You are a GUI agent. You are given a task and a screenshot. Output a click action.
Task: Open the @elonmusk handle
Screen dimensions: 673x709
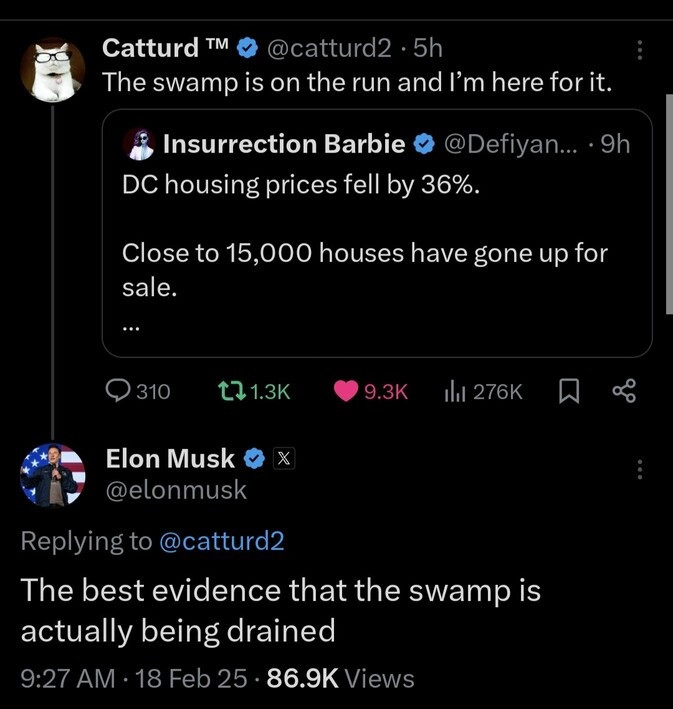(x=176, y=490)
